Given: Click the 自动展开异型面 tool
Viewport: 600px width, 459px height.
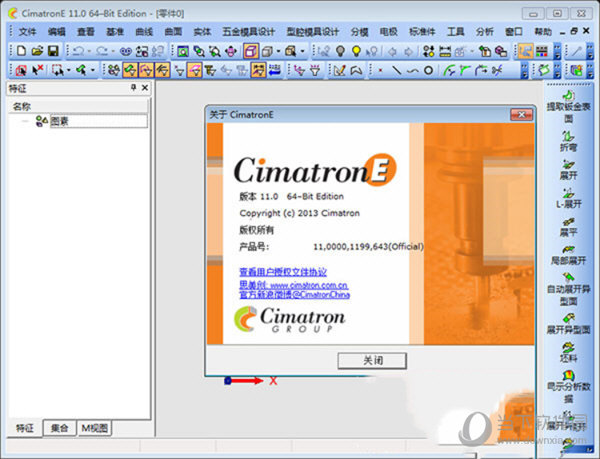Looking at the screenshot, I should pyautogui.click(x=568, y=289).
